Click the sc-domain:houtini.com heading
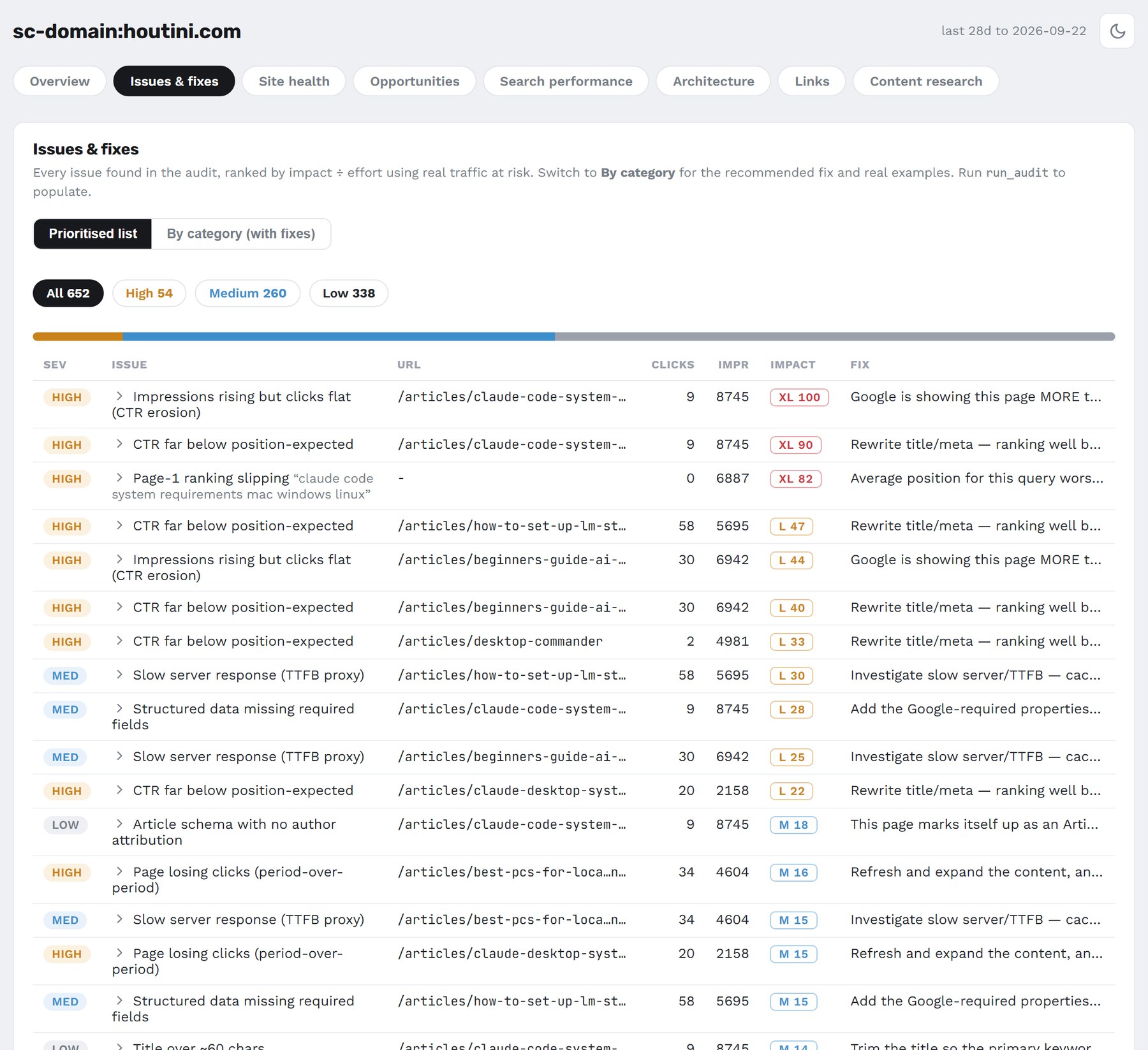The image size is (1148, 1050). [x=127, y=31]
